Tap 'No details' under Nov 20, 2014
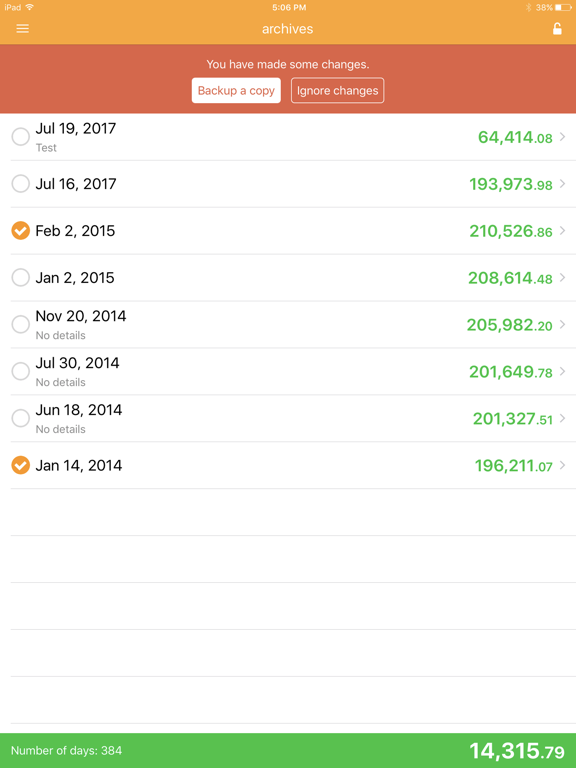 click(60, 336)
